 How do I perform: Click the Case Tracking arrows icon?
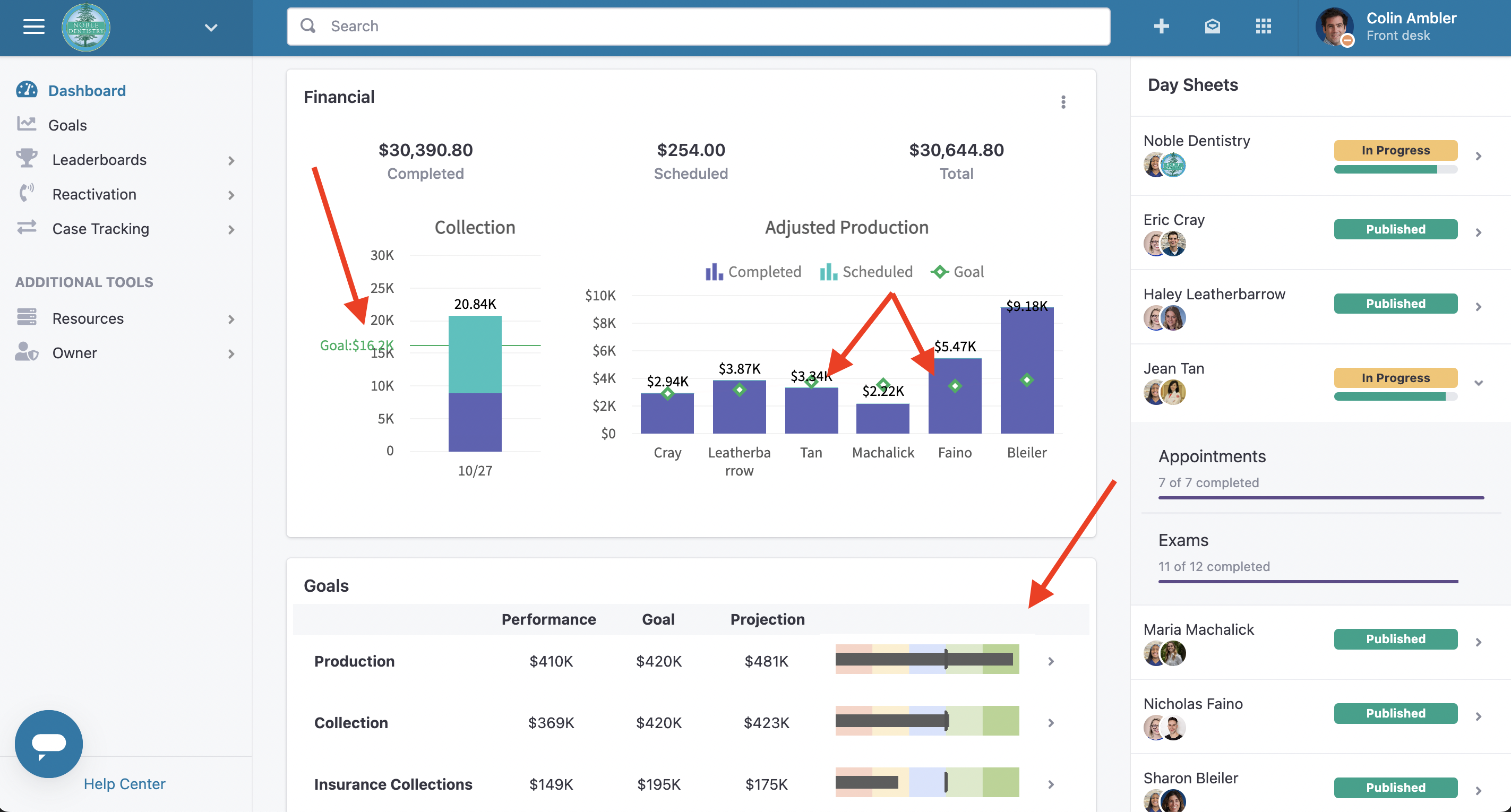pyautogui.click(x=27, y=228)
